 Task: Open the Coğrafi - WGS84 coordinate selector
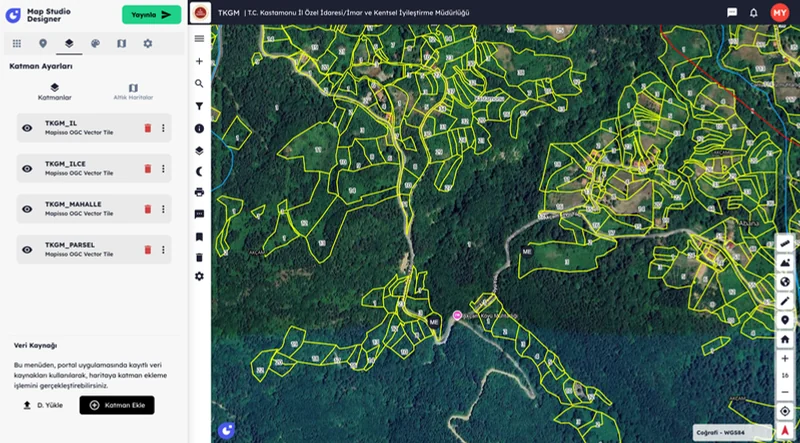tap(732, 432)
